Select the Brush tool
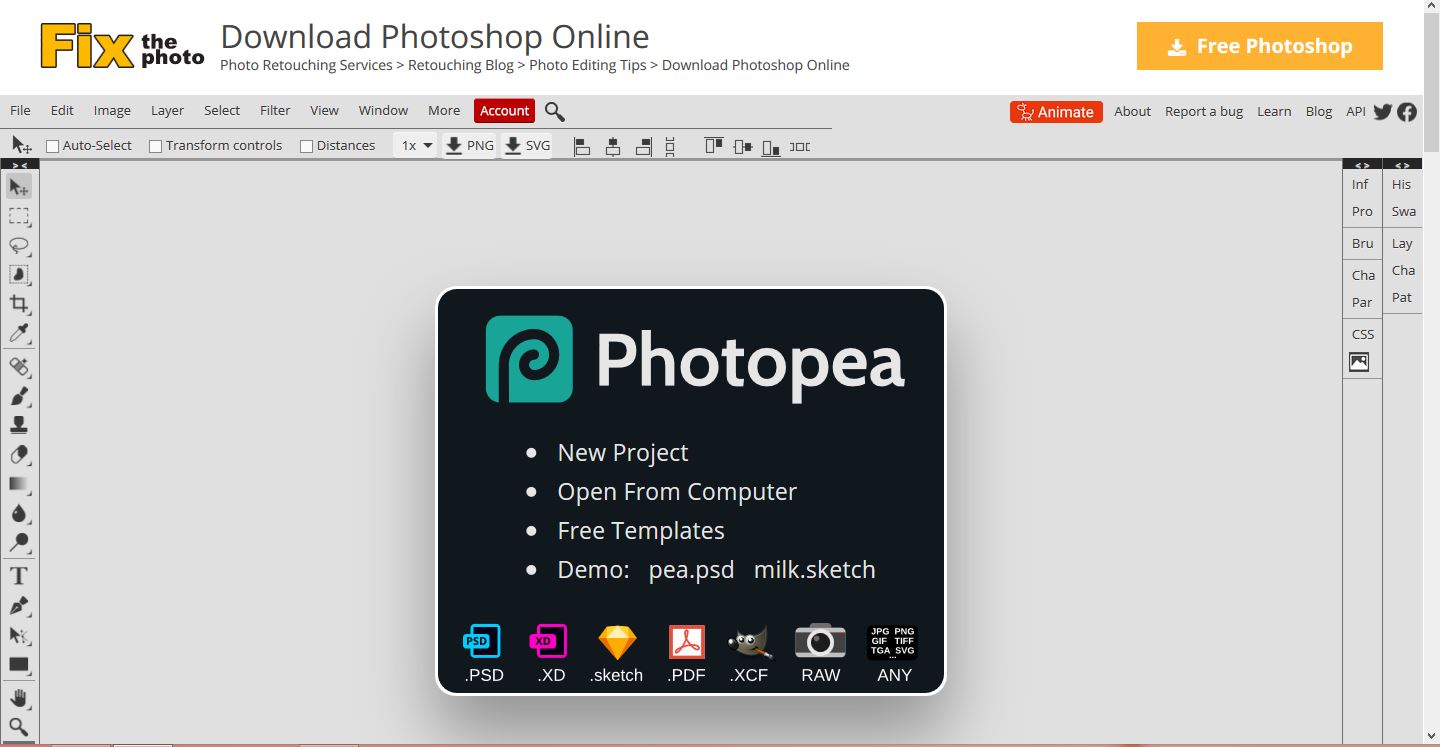The width and height of the screenshot is (1440, 747). [x=19, y=396]
